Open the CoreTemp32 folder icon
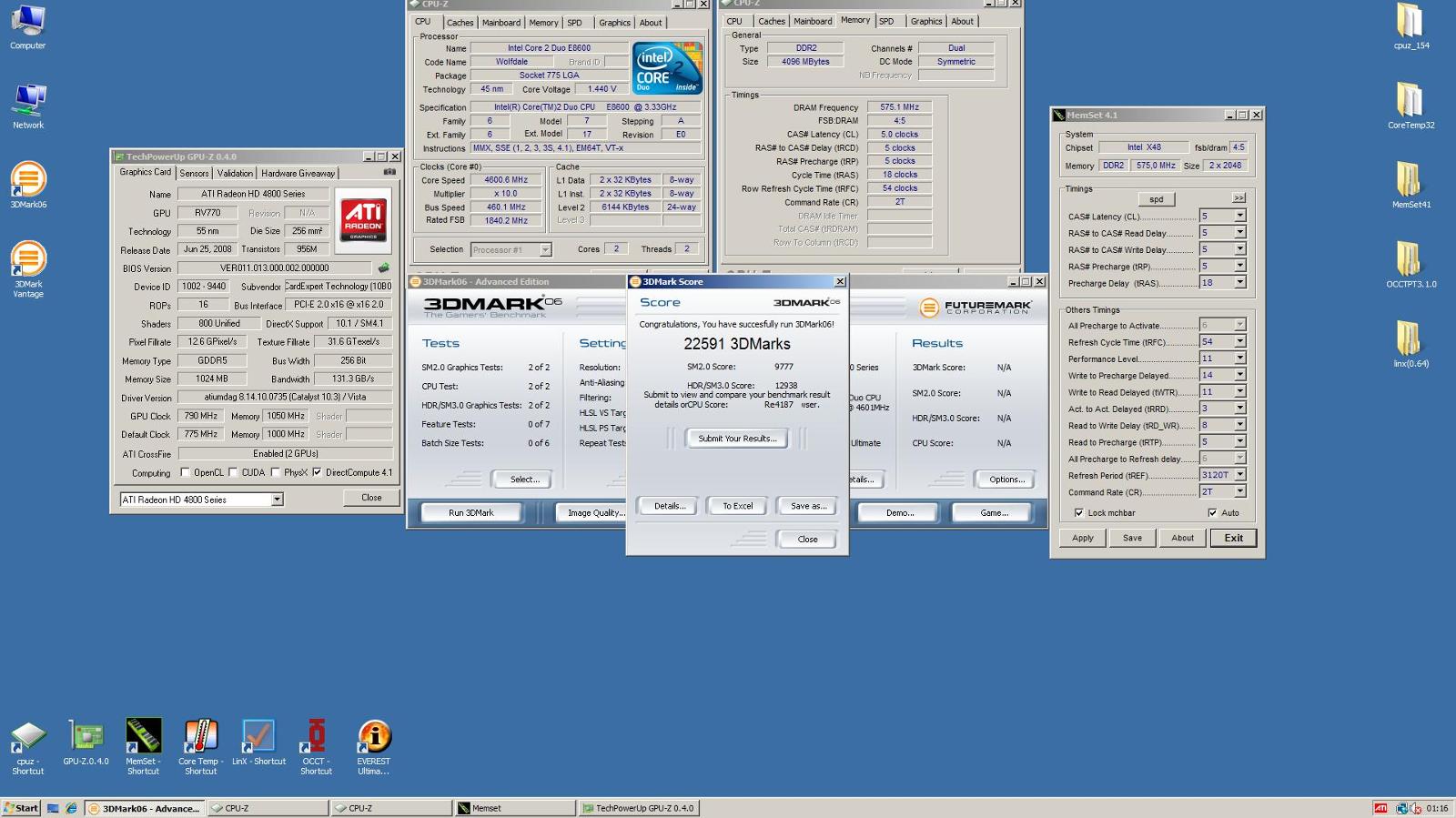Screen dimensions: 1456x818 click(1410, 106)
